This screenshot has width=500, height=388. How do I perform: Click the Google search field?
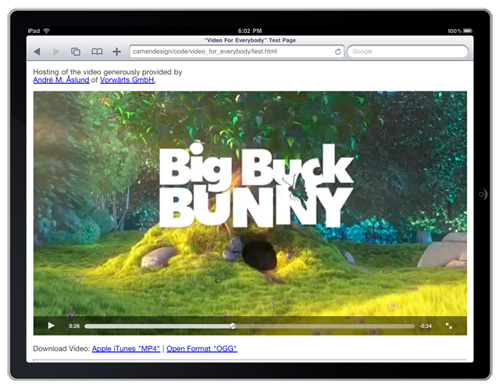408,52
